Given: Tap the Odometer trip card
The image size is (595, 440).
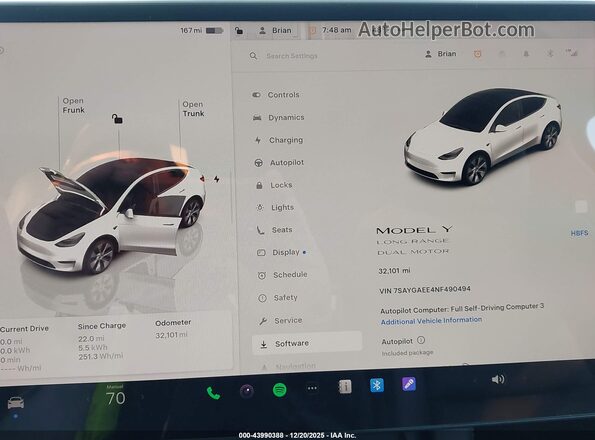Looking at the screenshot, I should (x=173, y=328).
